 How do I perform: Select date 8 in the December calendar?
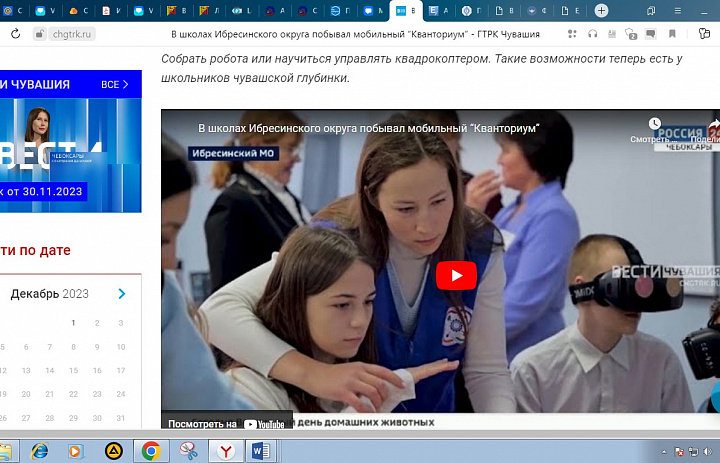[x=73, y=347]
